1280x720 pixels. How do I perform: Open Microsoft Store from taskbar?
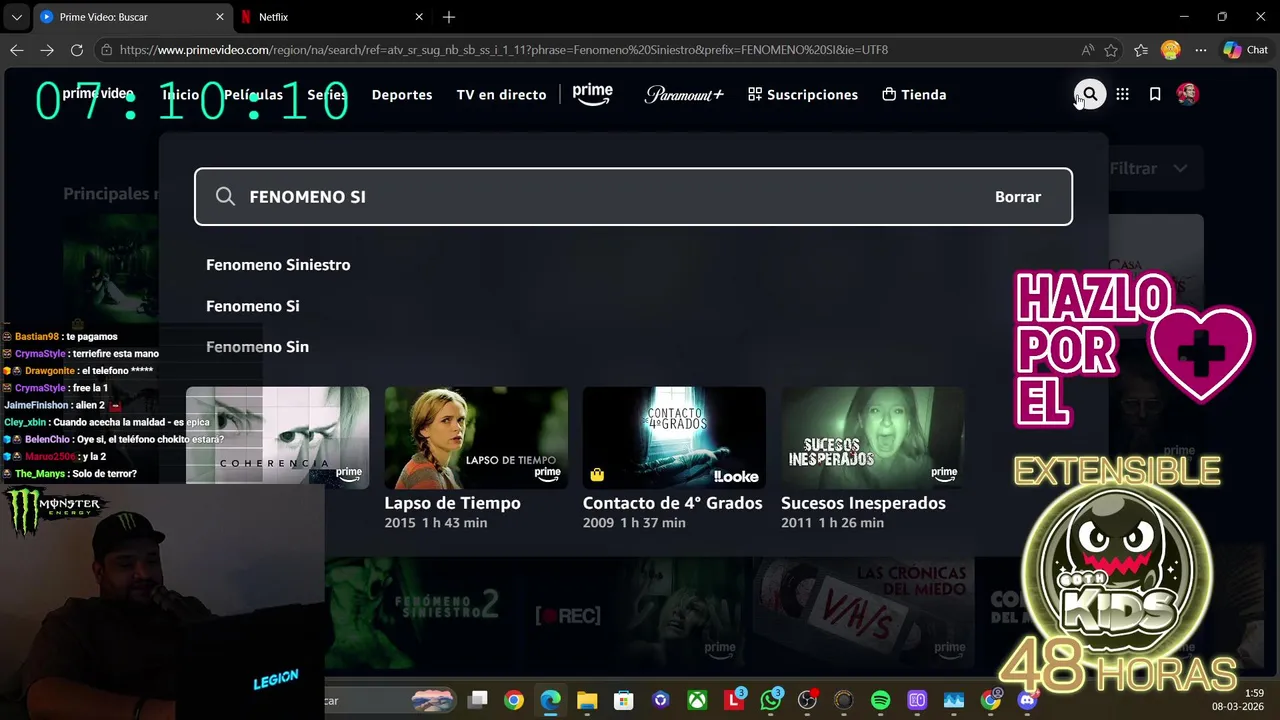tap(624, 700)
